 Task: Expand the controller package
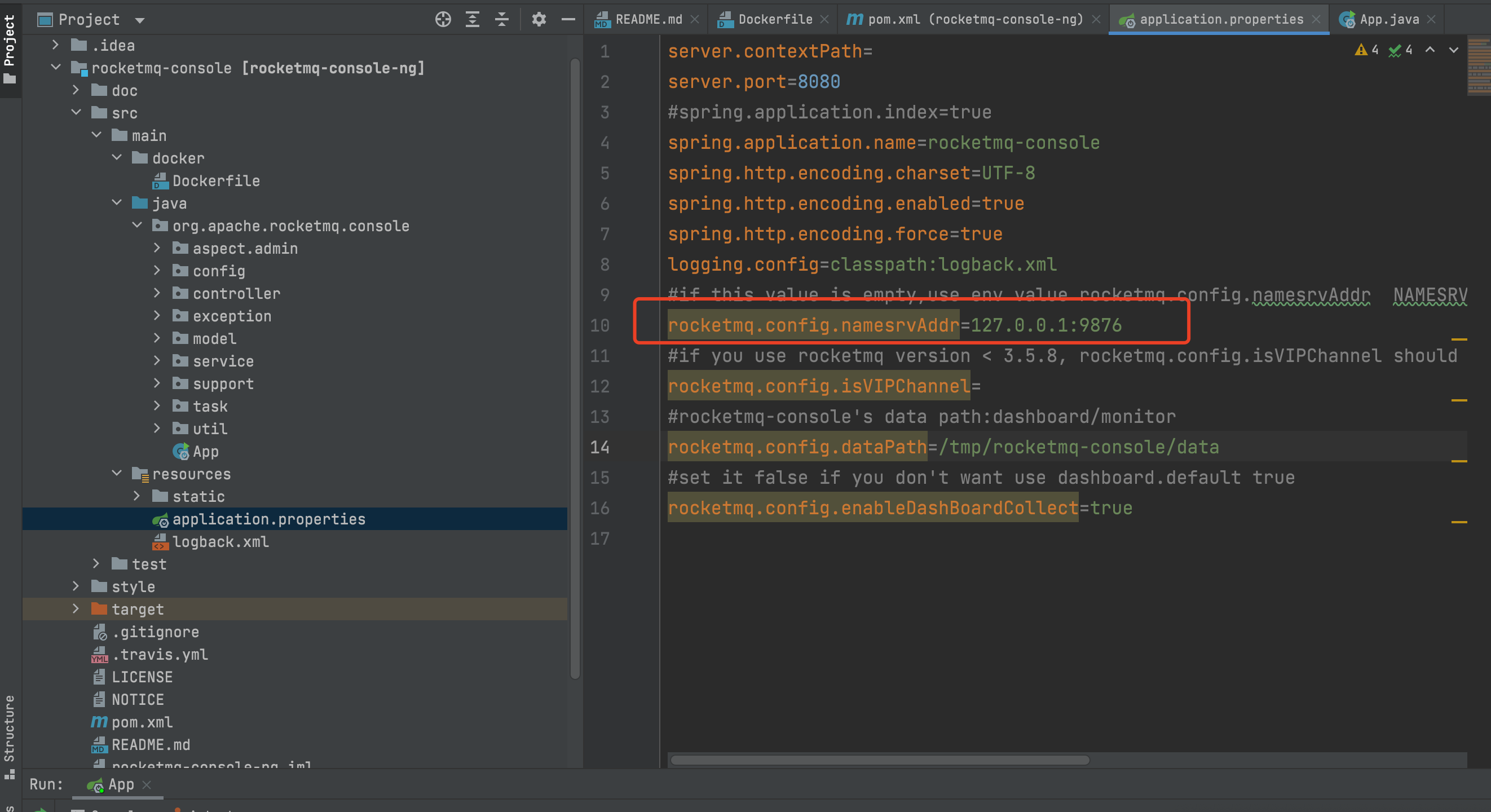point(156,293)
